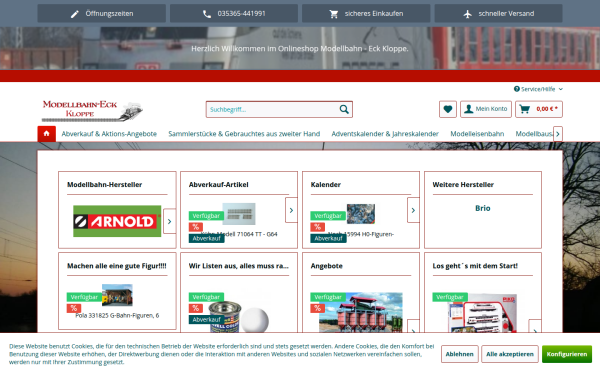The width and height of the screenshot is (600, 375).
Task: Open the Angebote product image
Action: pos(361,312)
